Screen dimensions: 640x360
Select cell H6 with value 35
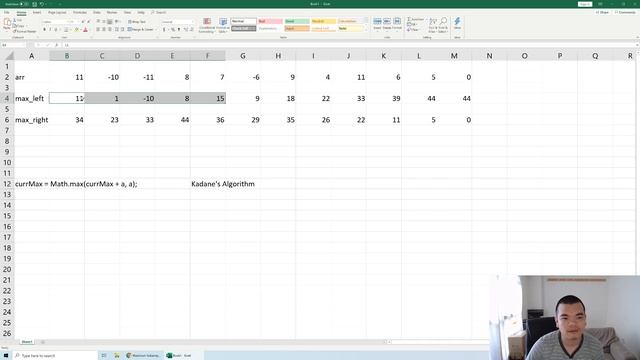(x=278, y=120)
